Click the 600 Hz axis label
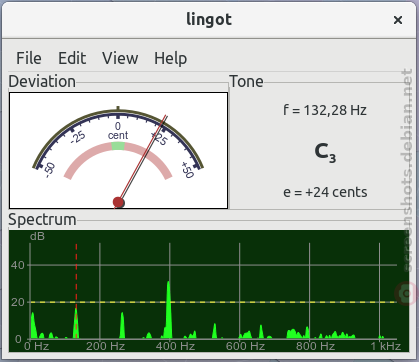 245,346
